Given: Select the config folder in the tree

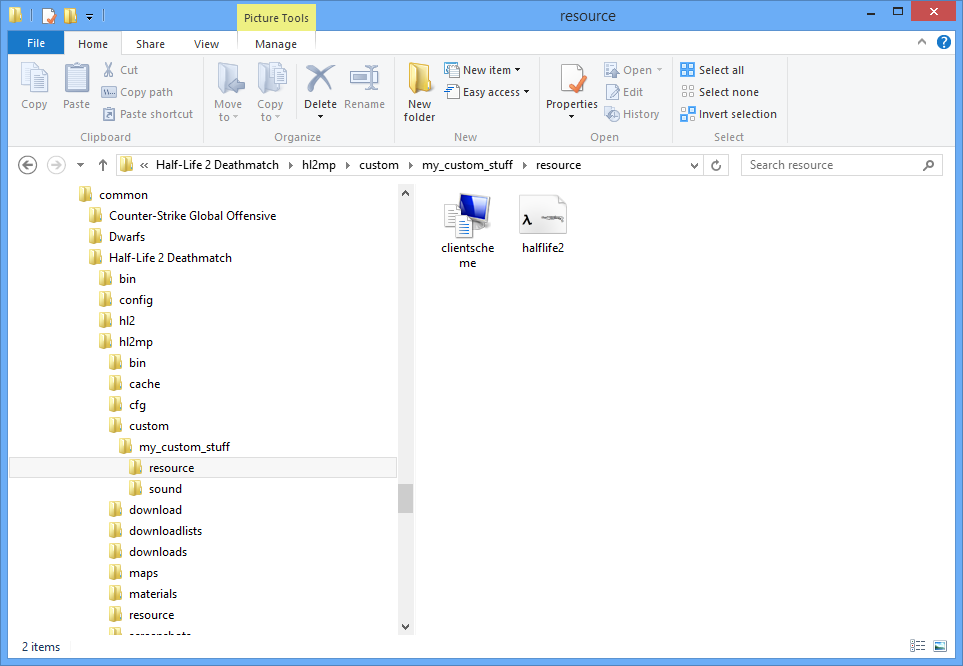Looking at the screenshot, I should point(126,300).
